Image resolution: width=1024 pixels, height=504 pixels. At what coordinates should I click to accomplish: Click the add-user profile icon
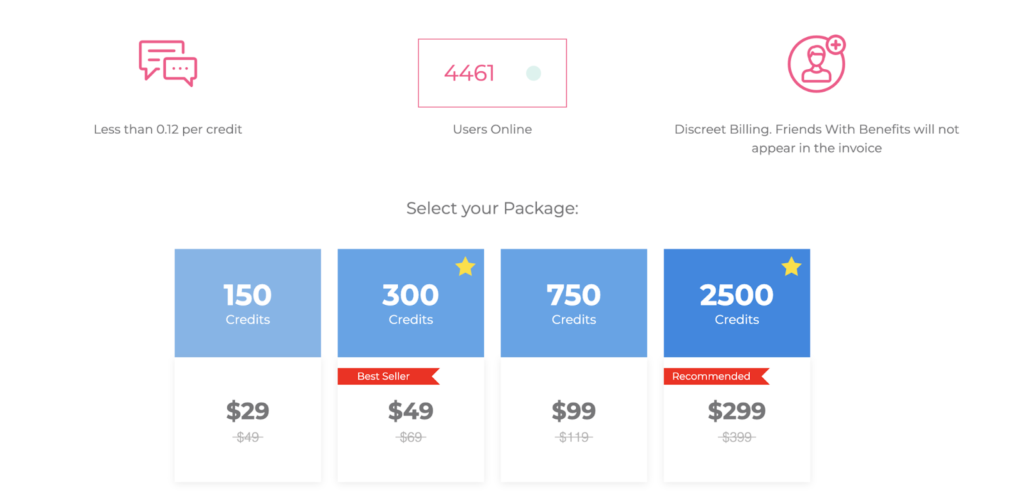click(816, 63)
